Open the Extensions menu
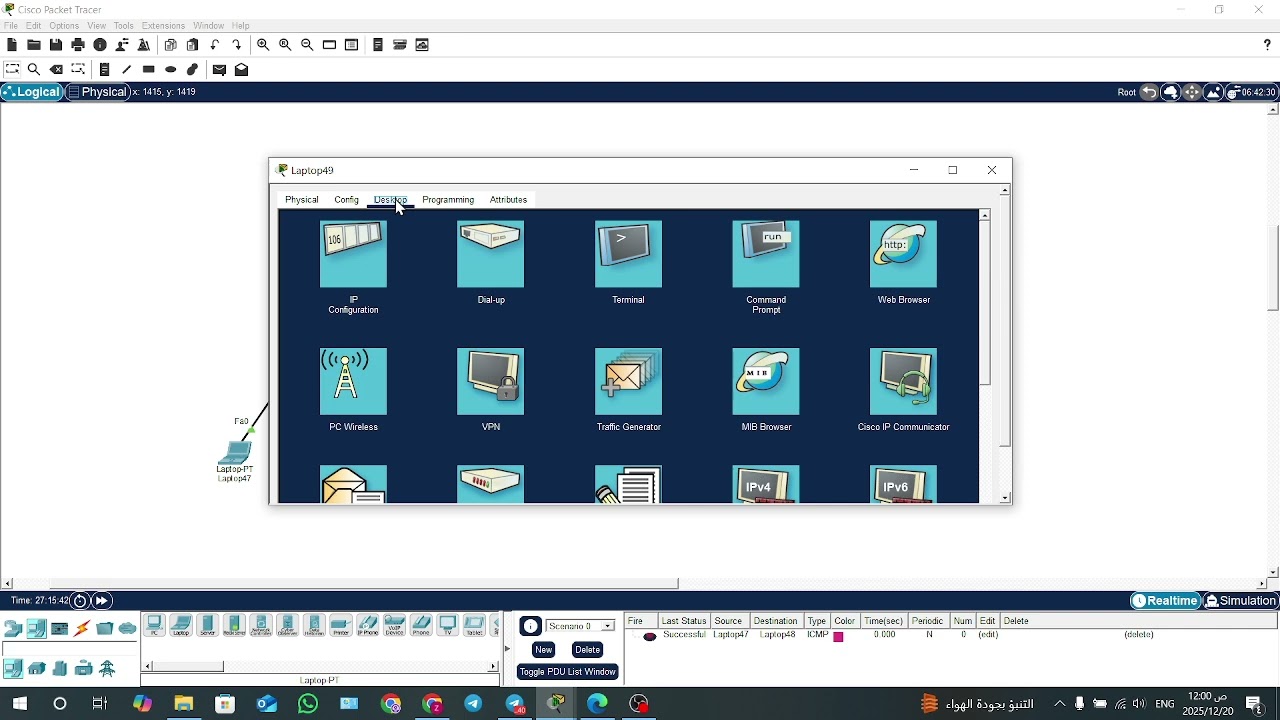Screen dimensions: 1280x720 [x=163, y=26]
